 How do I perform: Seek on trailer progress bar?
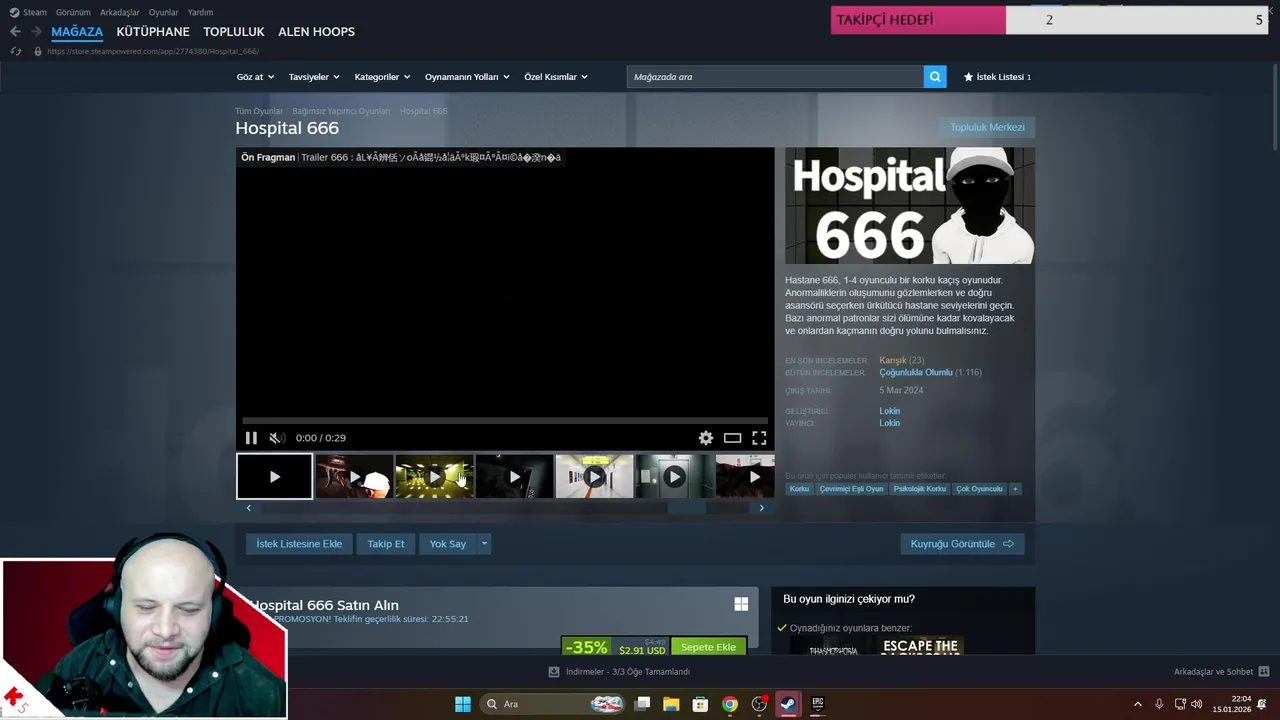[505, 421]
